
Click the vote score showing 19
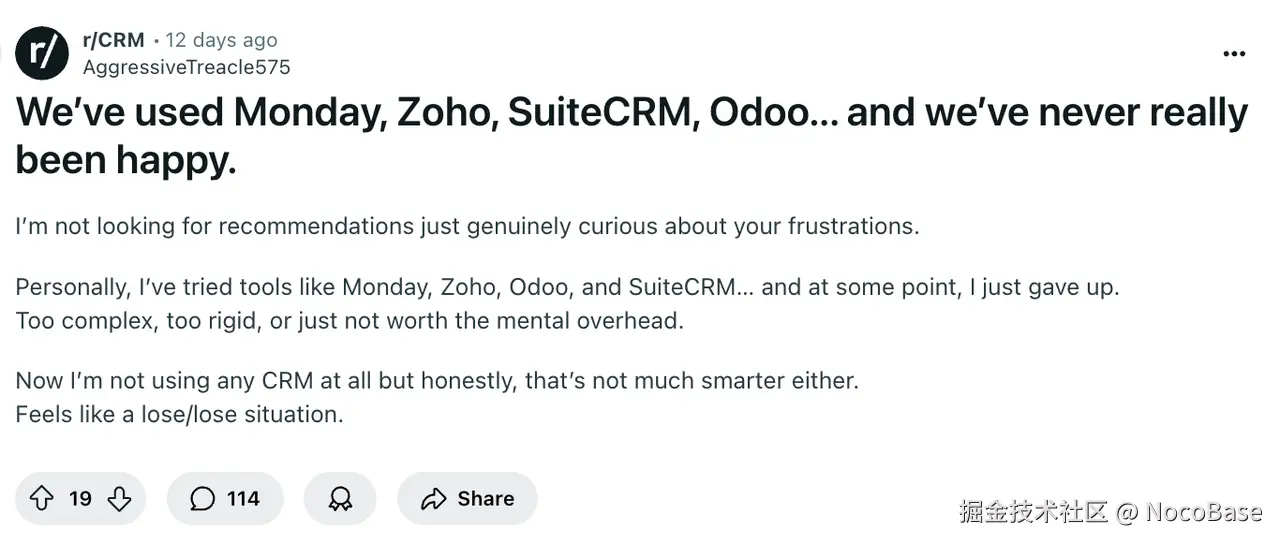tap(80, 498)
